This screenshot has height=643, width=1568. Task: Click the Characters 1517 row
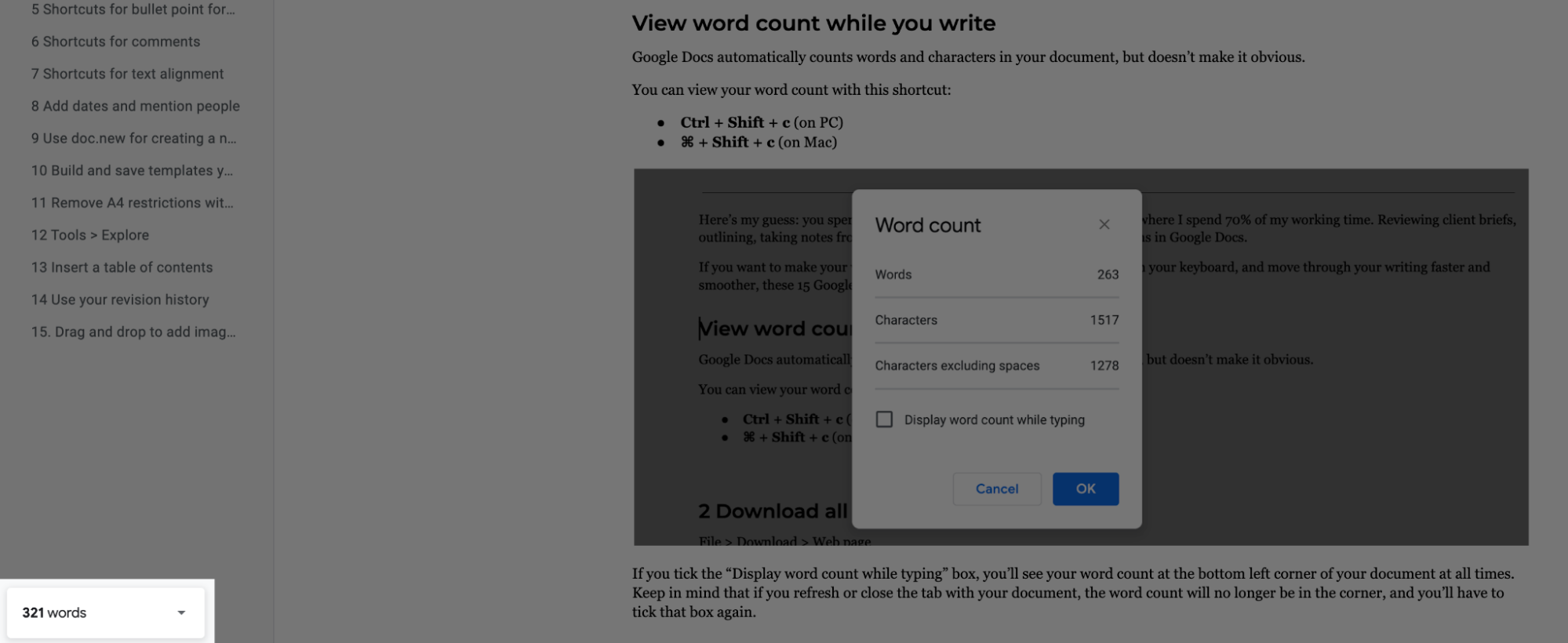(996, 320)
